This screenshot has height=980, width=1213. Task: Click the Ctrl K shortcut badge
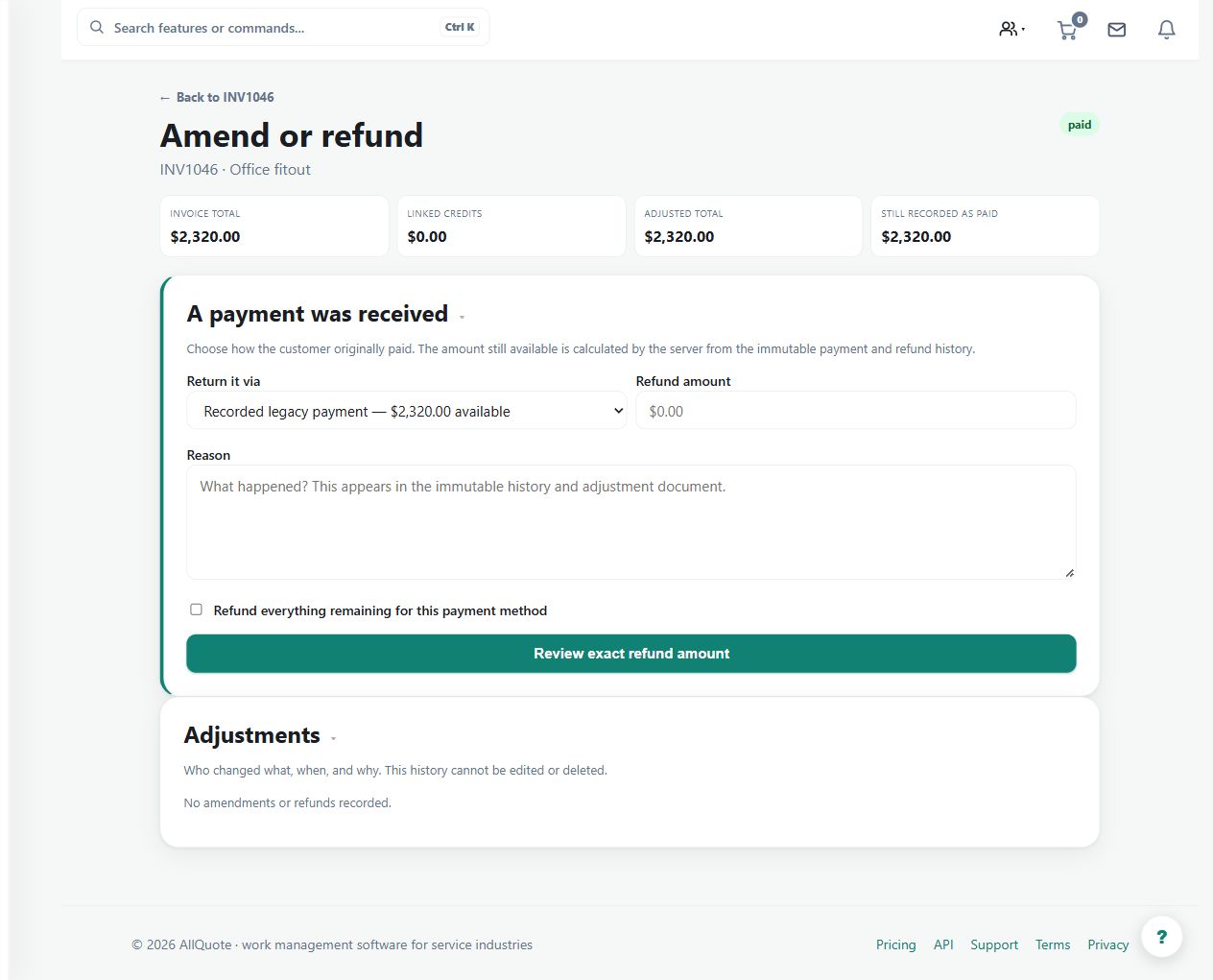(x=460, y=27)
